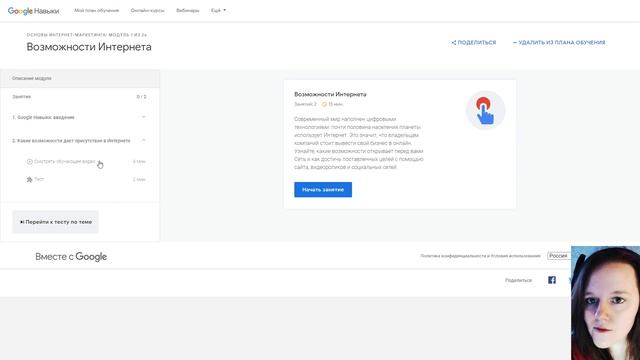Click the 6 мин duration of the video
Image resolution: width=640 pixels, height=360 pixels.
(139, 162)
